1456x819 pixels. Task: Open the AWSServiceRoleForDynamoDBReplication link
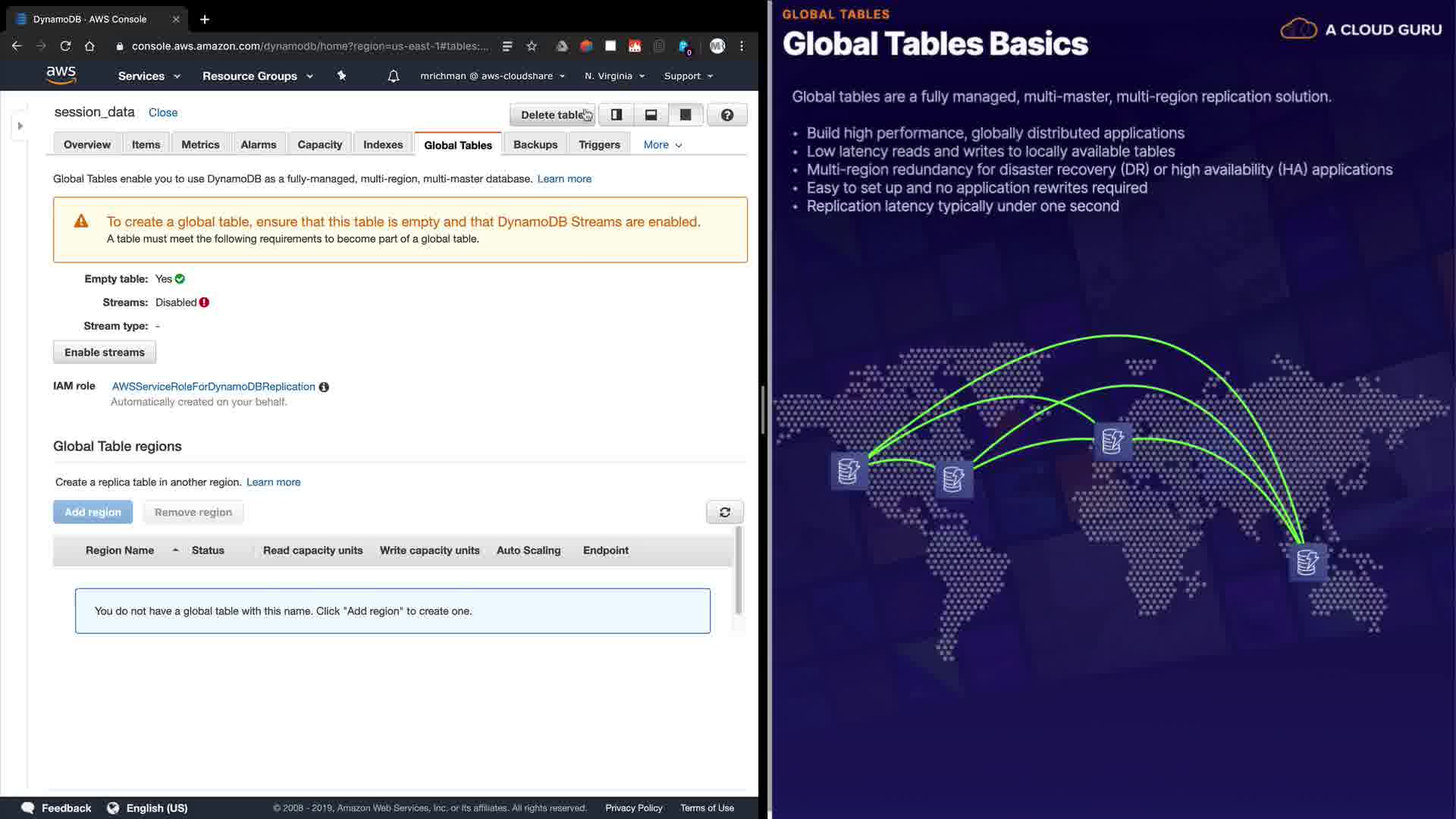coord(213,387)
